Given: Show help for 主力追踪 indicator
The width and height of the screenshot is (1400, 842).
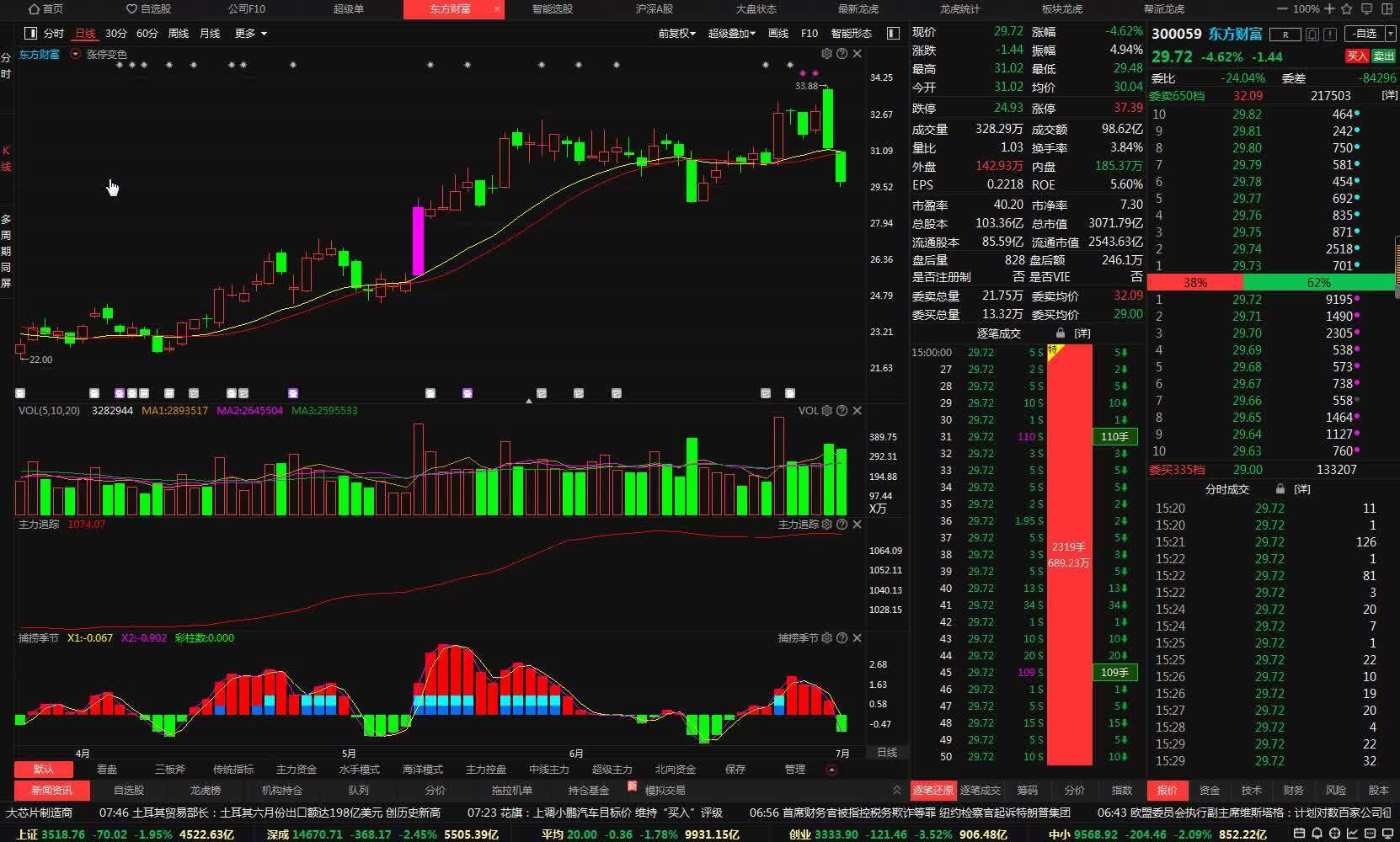Looking at the screenshot, I should [842, 525].
